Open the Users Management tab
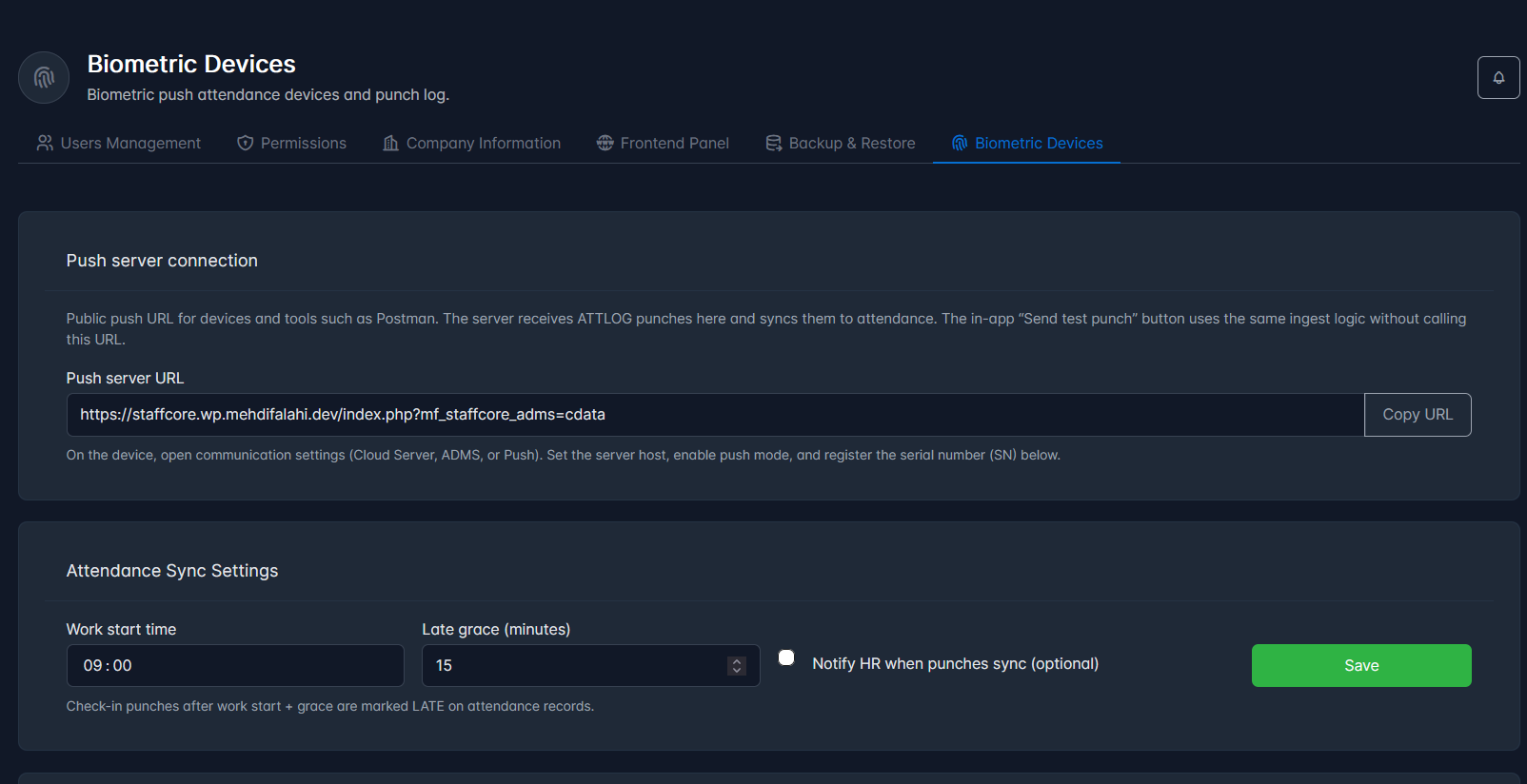 (x=119, y=143)
